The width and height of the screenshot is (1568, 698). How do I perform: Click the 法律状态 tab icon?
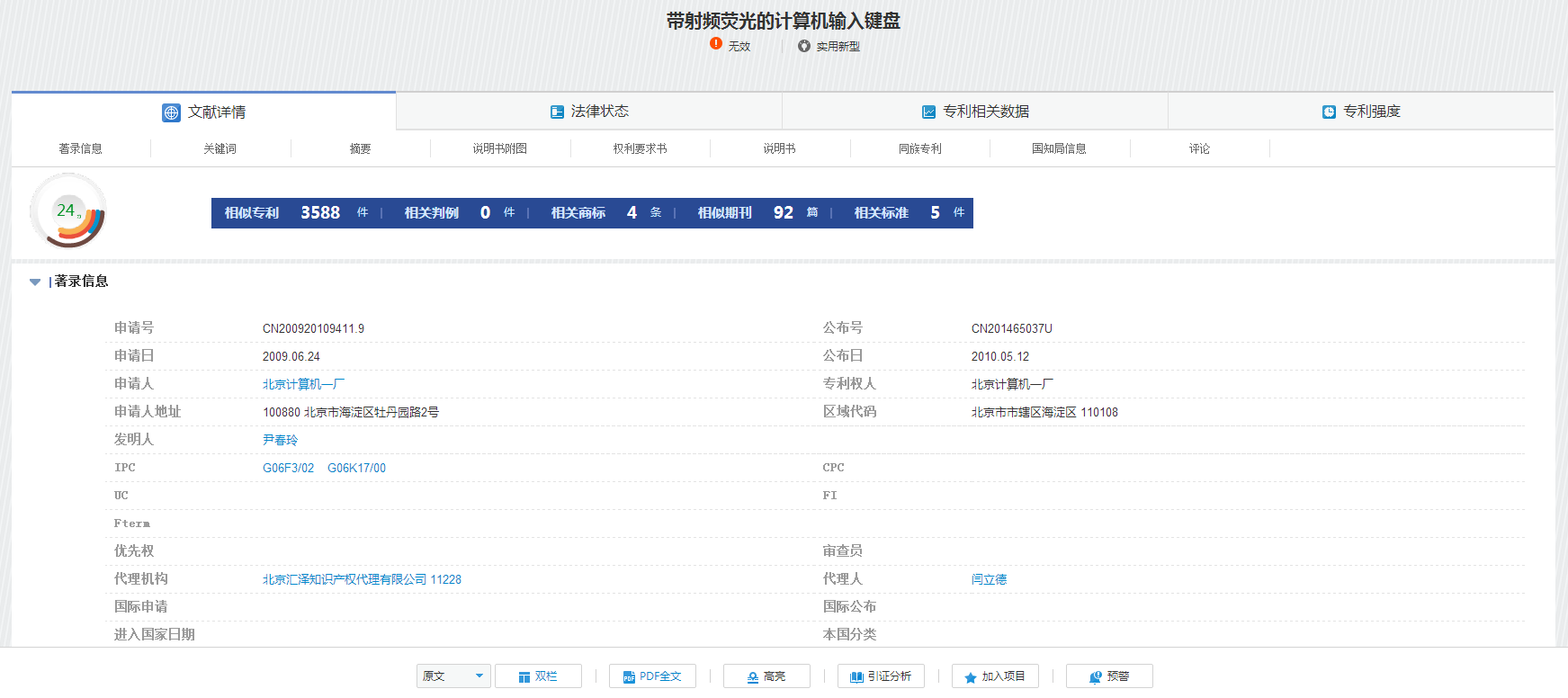(557, 112)
